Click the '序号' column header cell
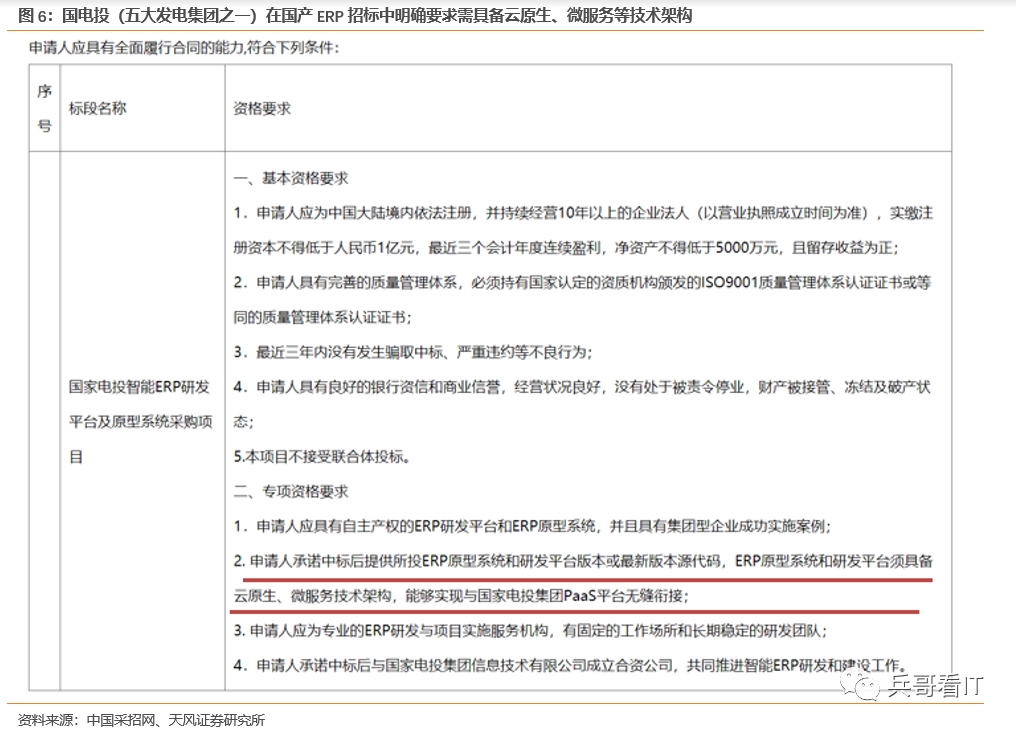 point(45,108)
